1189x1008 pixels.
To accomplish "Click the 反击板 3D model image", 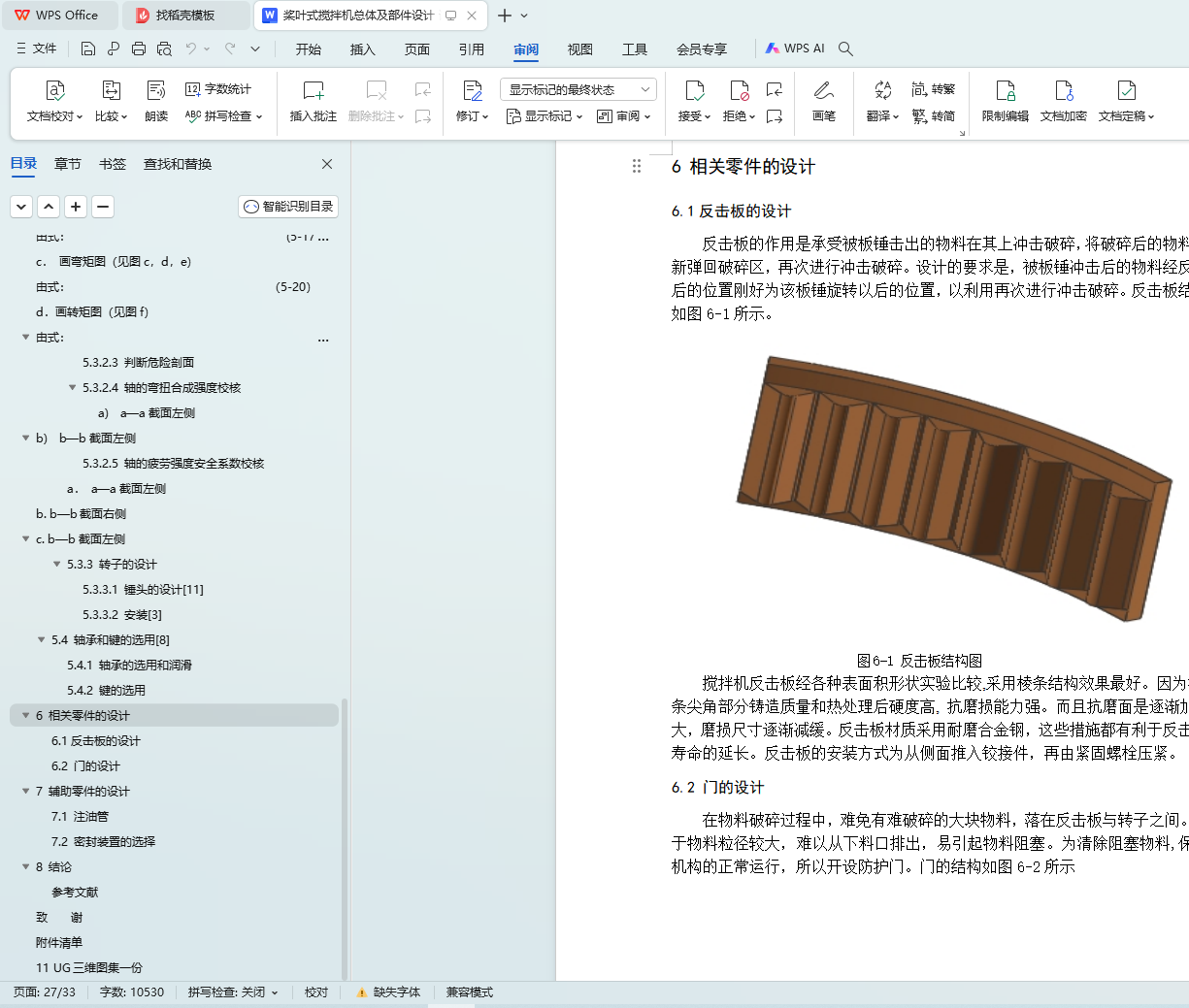I will (955, 489).
